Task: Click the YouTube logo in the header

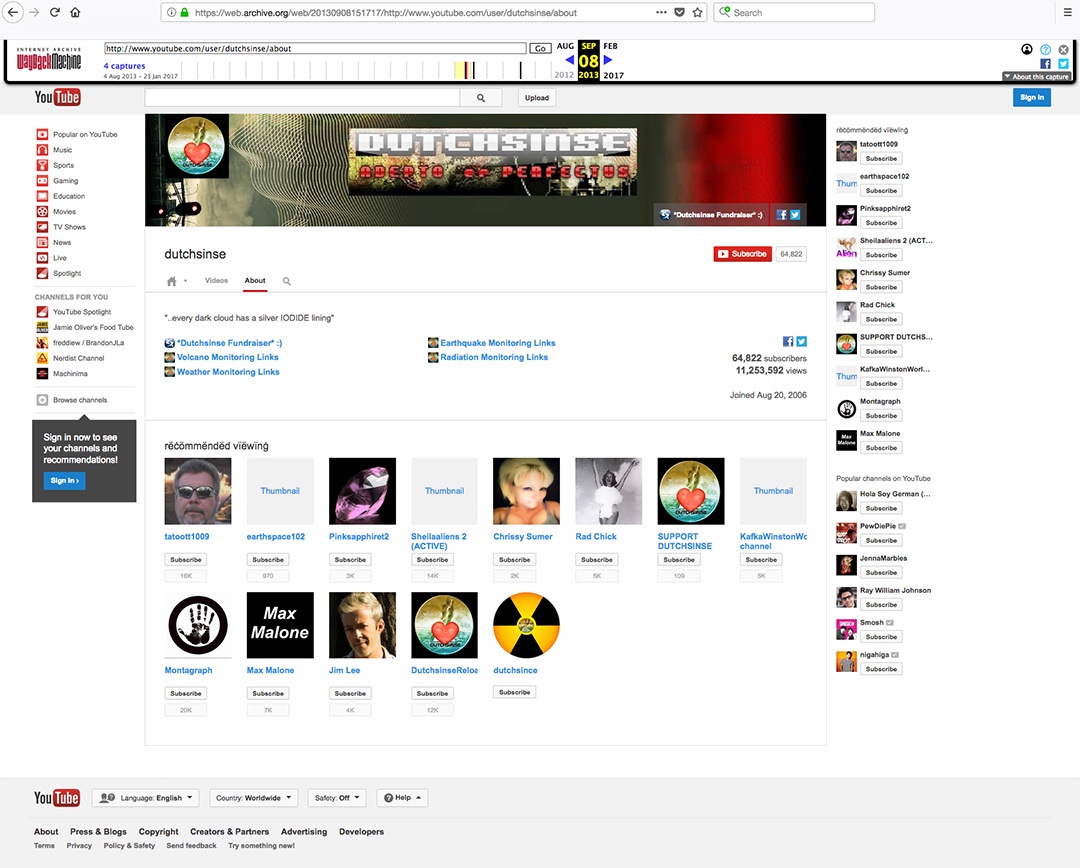Action: click(x=57, y=97)
